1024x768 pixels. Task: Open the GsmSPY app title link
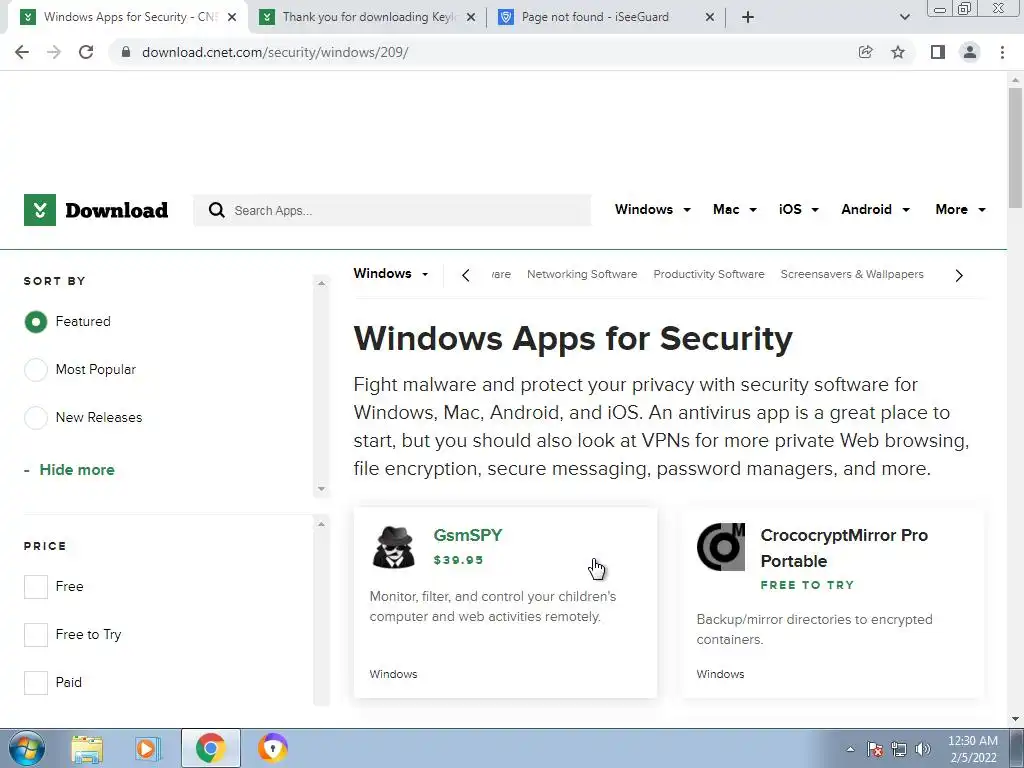coord(468,535)
